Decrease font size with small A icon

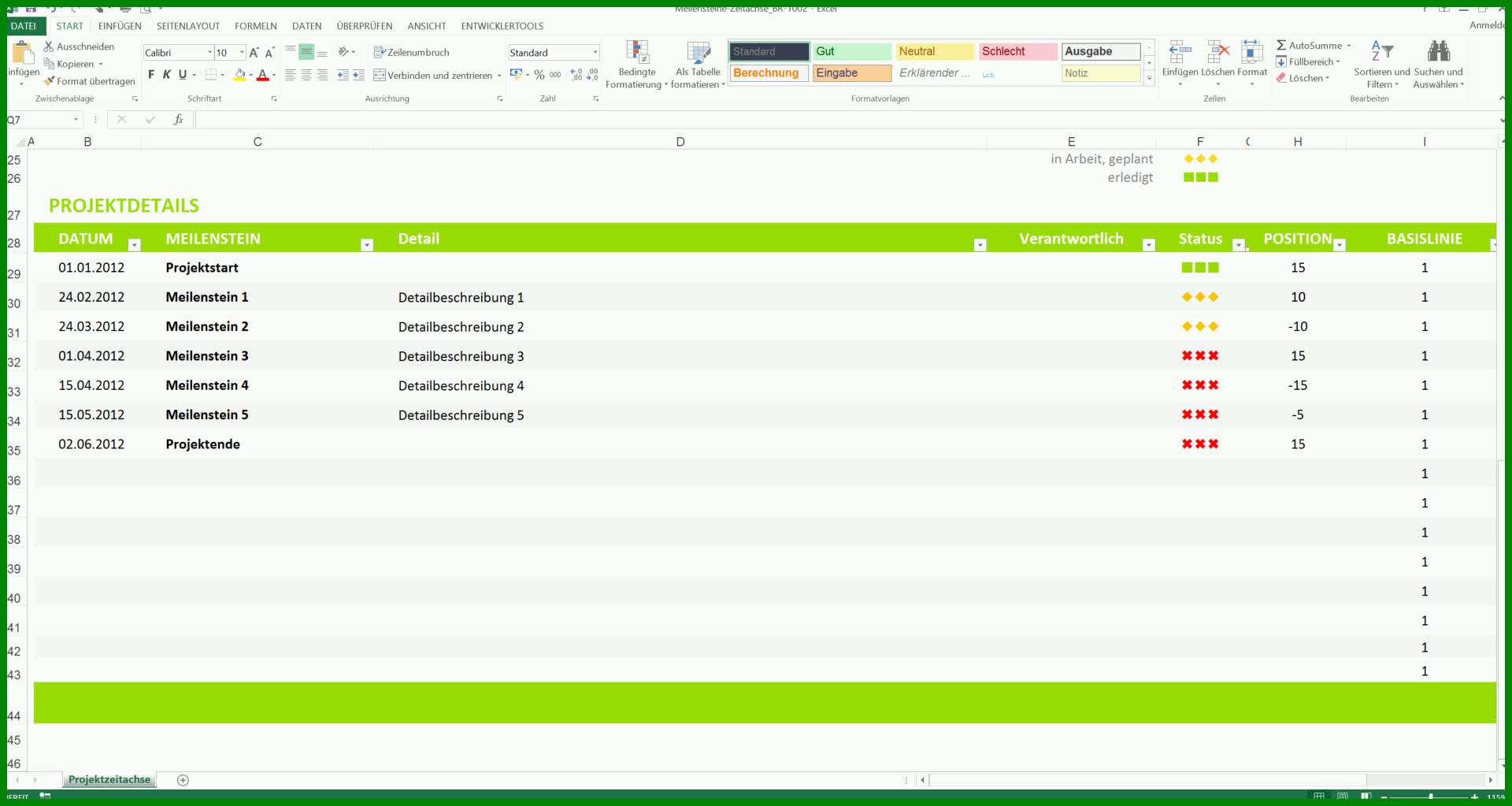coord(269,53)
